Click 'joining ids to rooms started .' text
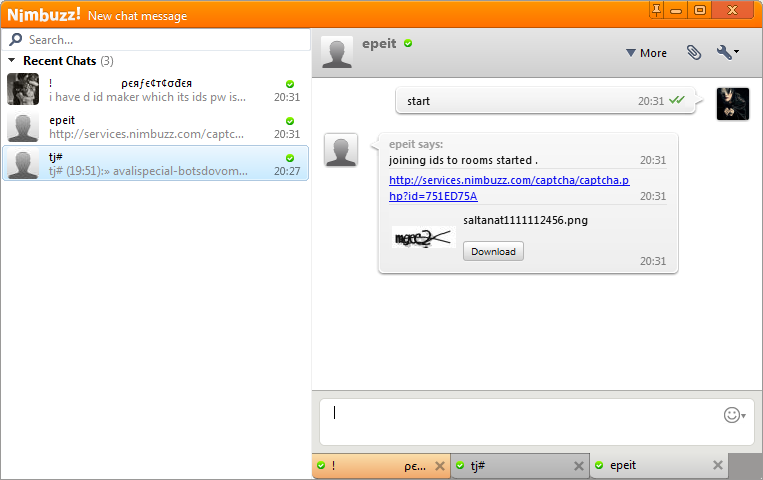Screen dimensions: 763x480 point(463,160)
